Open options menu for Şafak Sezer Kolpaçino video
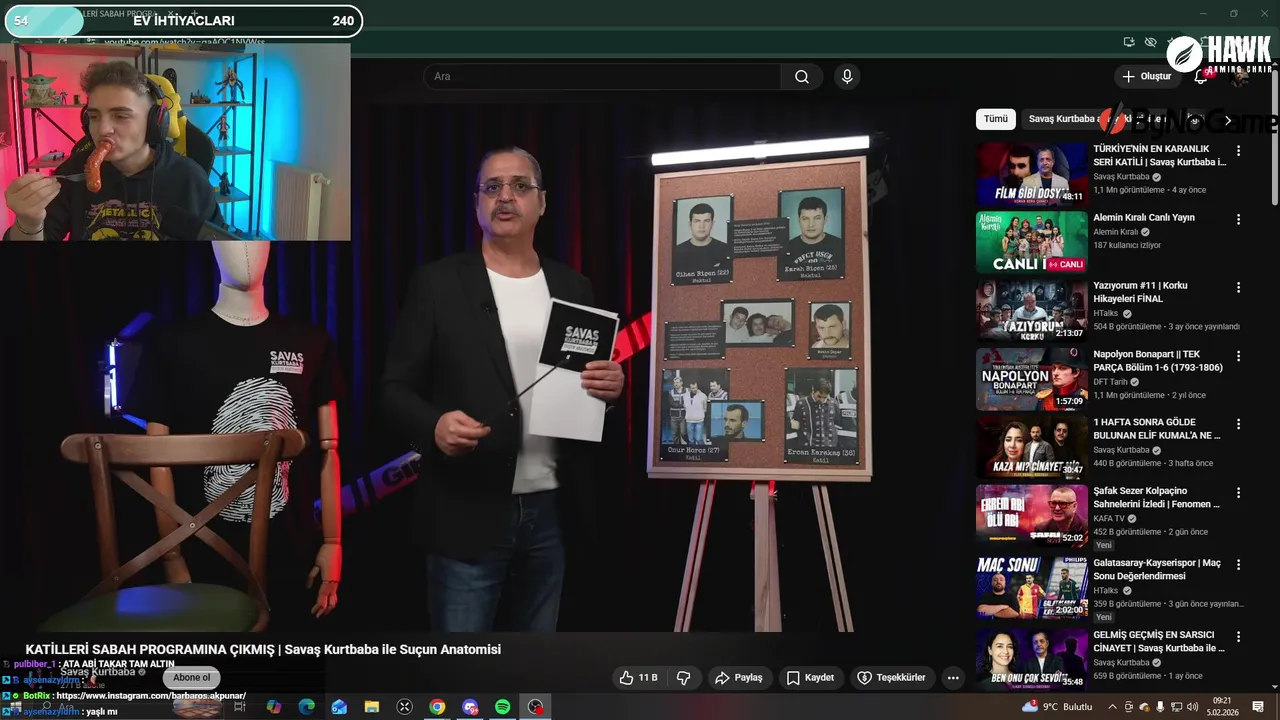Image resolution: width=1280 pixels, height=720 pixels. pyautogui.click(x=1238, y=492)
